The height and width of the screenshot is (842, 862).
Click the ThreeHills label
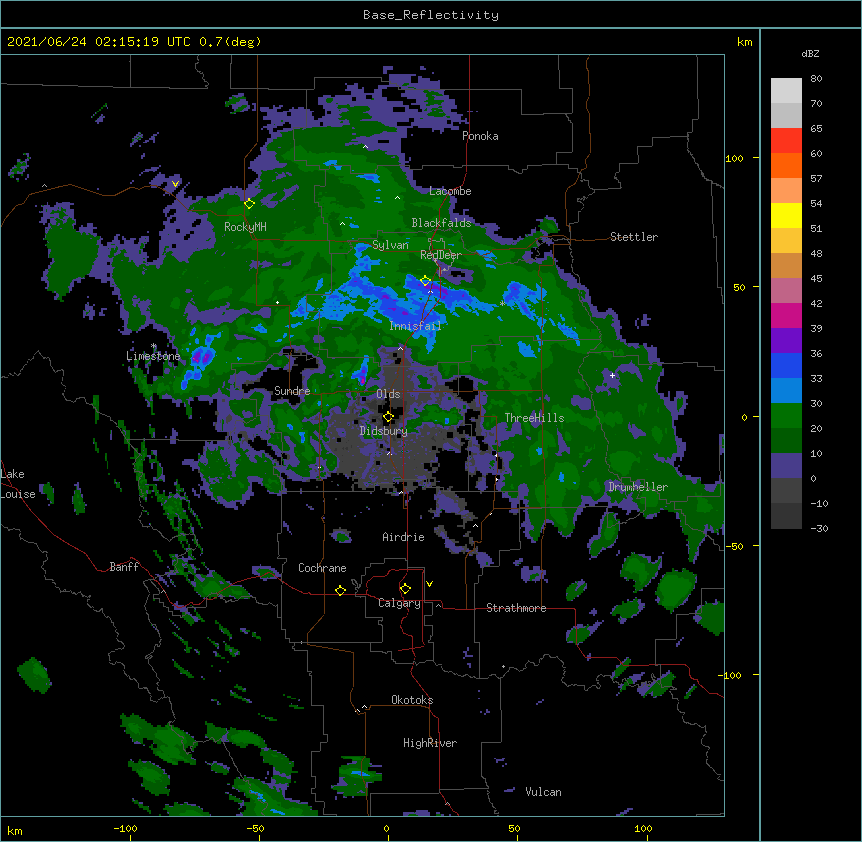(x=534, y=418)
